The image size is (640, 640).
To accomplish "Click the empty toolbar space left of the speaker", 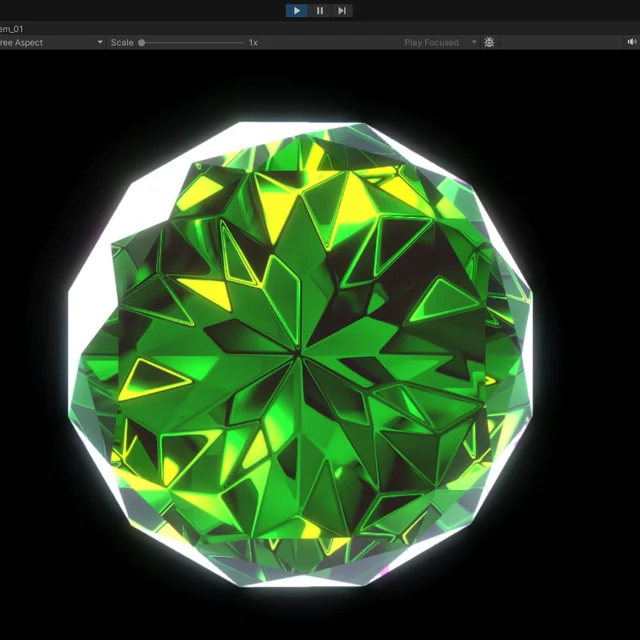I will pyautogui.click(x=560, y=43).
